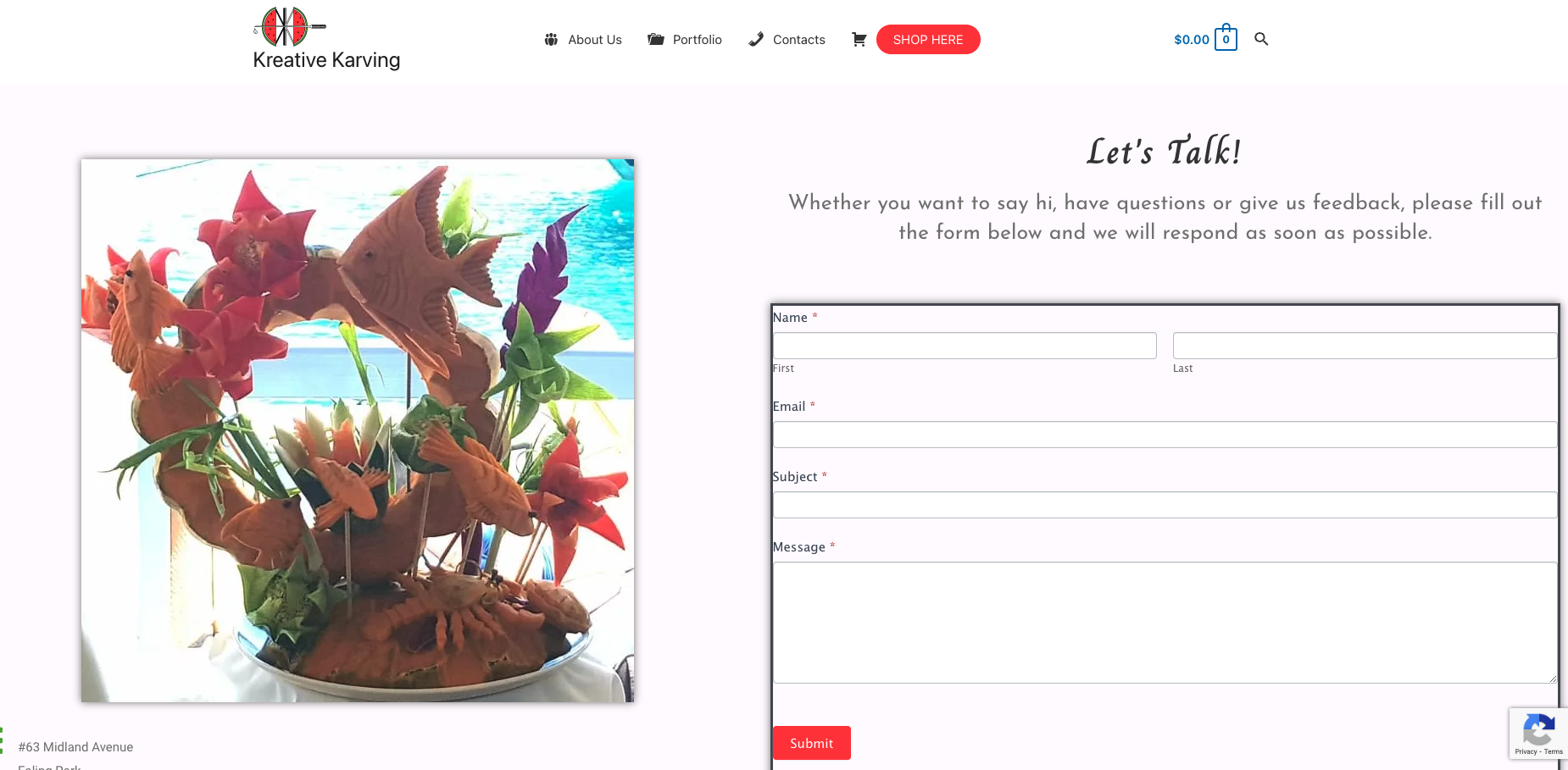Focus the Last name input field
The height and width of the screenshot is (770, 1568).
click(1365, 346)
